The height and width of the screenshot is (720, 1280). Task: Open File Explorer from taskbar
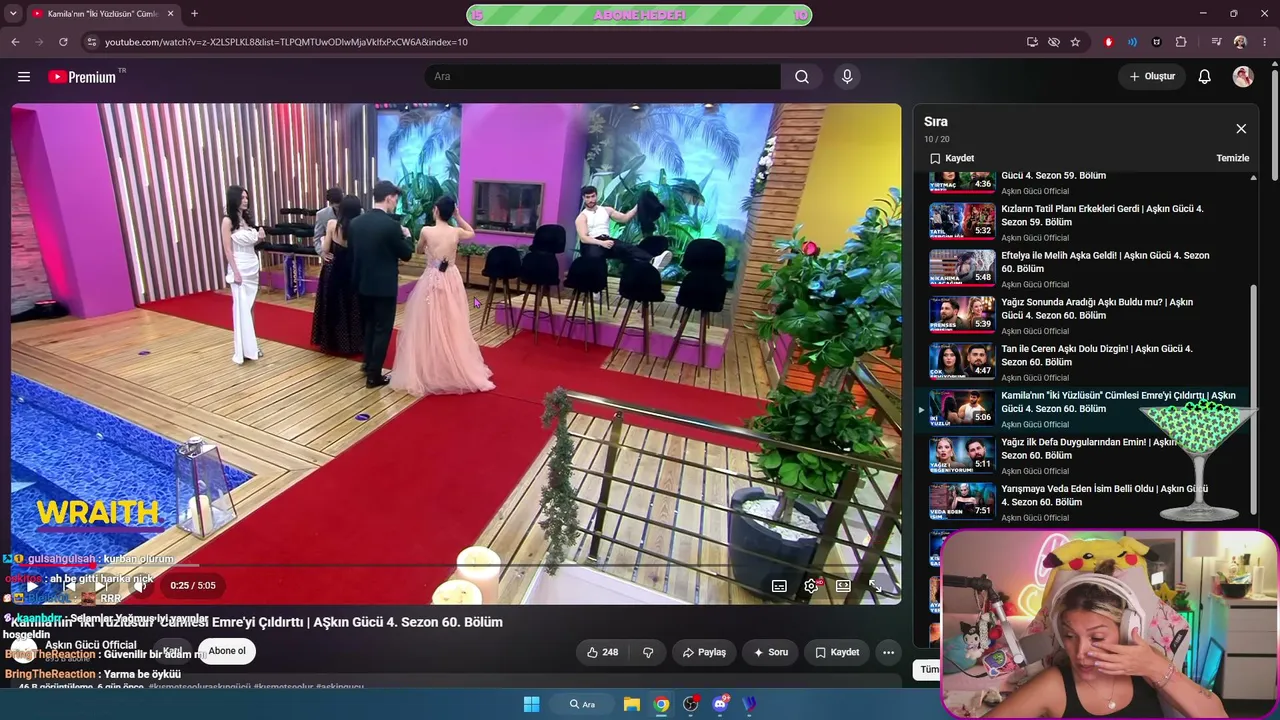[632, 704]
